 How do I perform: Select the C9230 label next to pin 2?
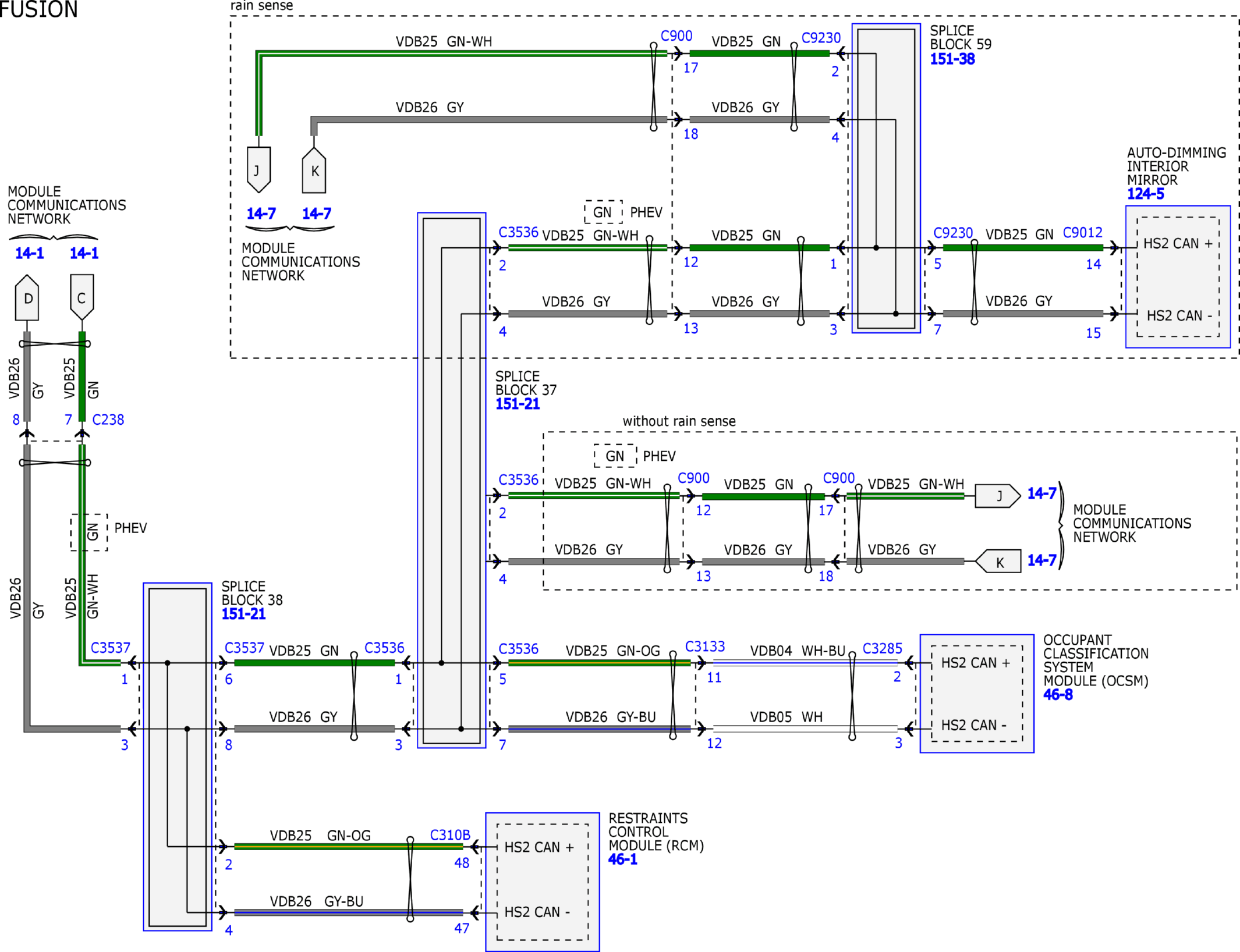[821, 38]
